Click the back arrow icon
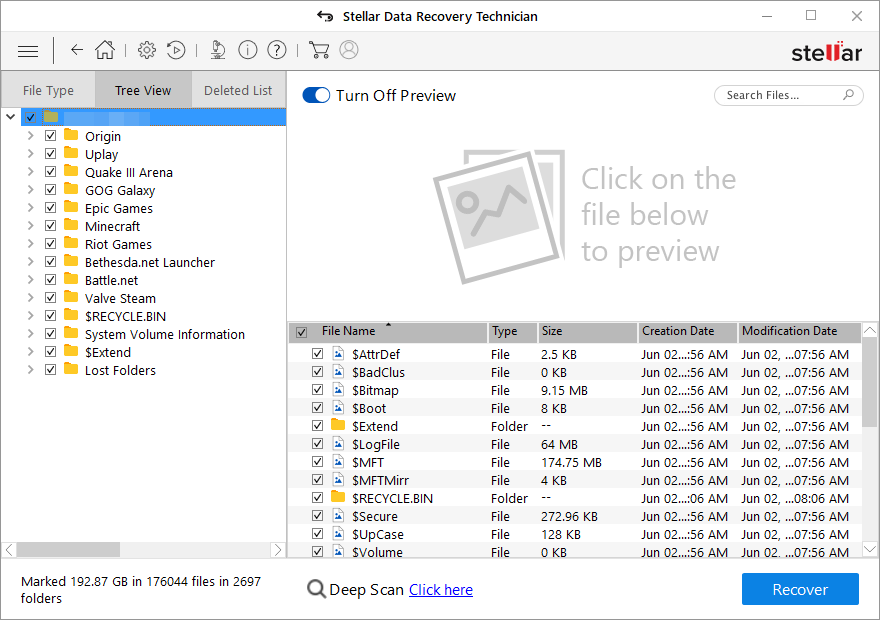 click(76, 50)
